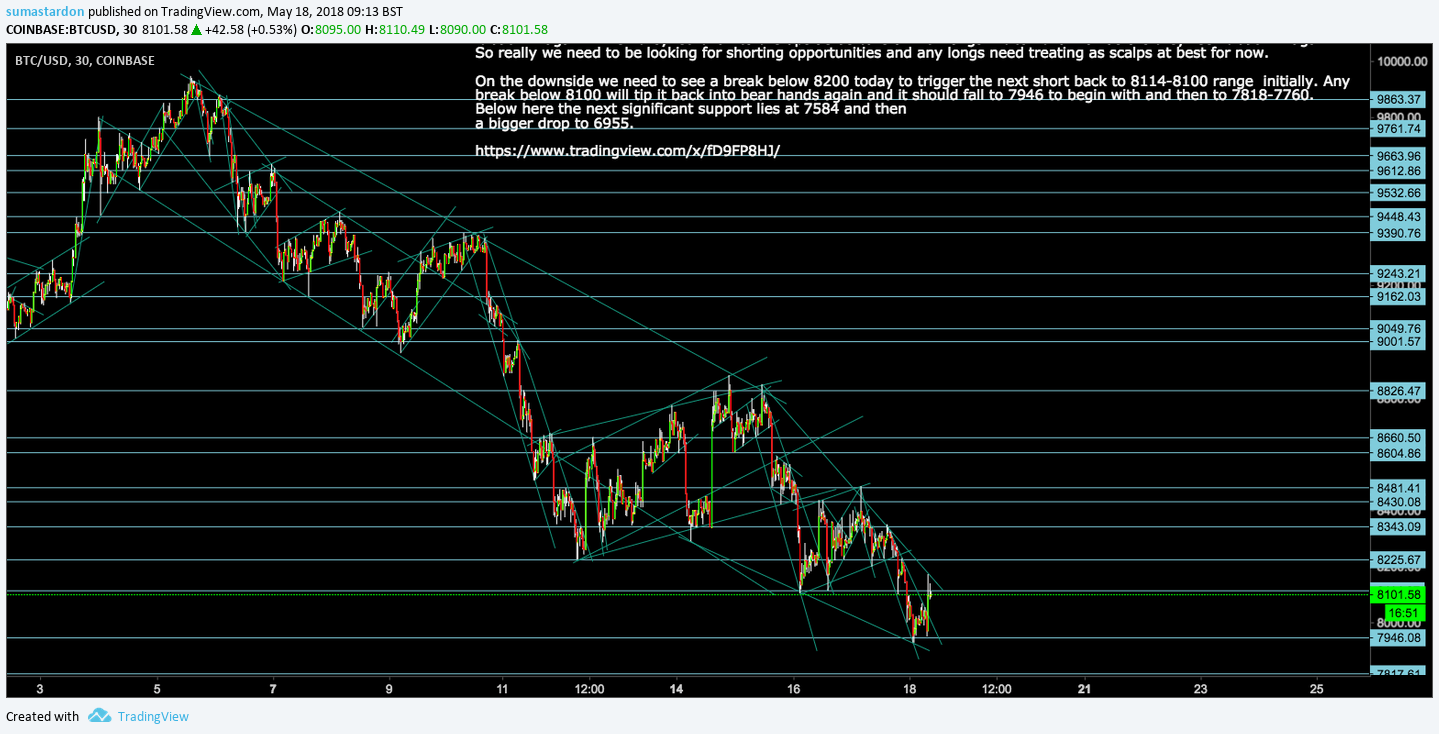The height and width of the screenshot is (734, 1439).
Task: Click the 8826.47 price level label
Action: coord(1399,390)
